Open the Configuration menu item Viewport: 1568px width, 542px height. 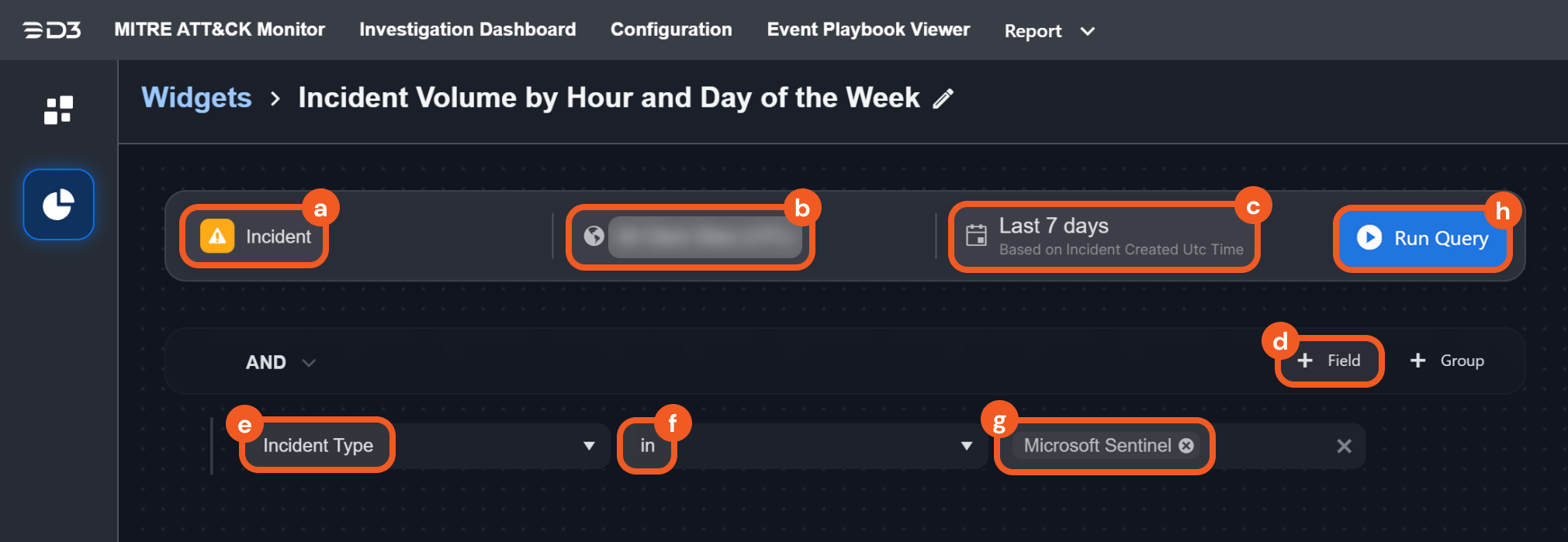pyautogui.click(x=671, y=29)
